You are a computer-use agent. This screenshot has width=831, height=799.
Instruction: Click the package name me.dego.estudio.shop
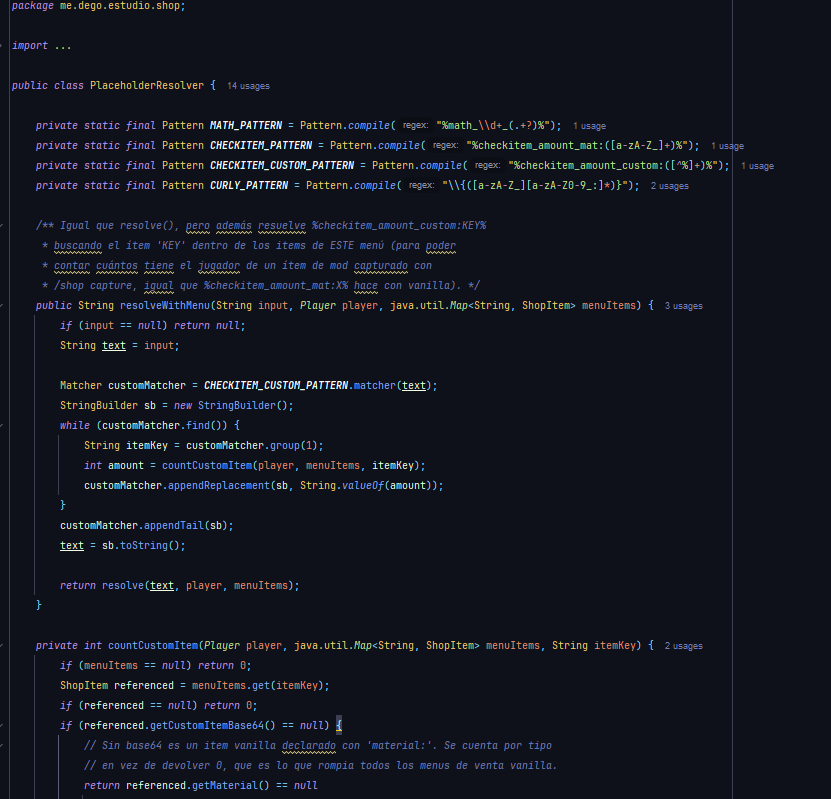[x=120, y=6]
